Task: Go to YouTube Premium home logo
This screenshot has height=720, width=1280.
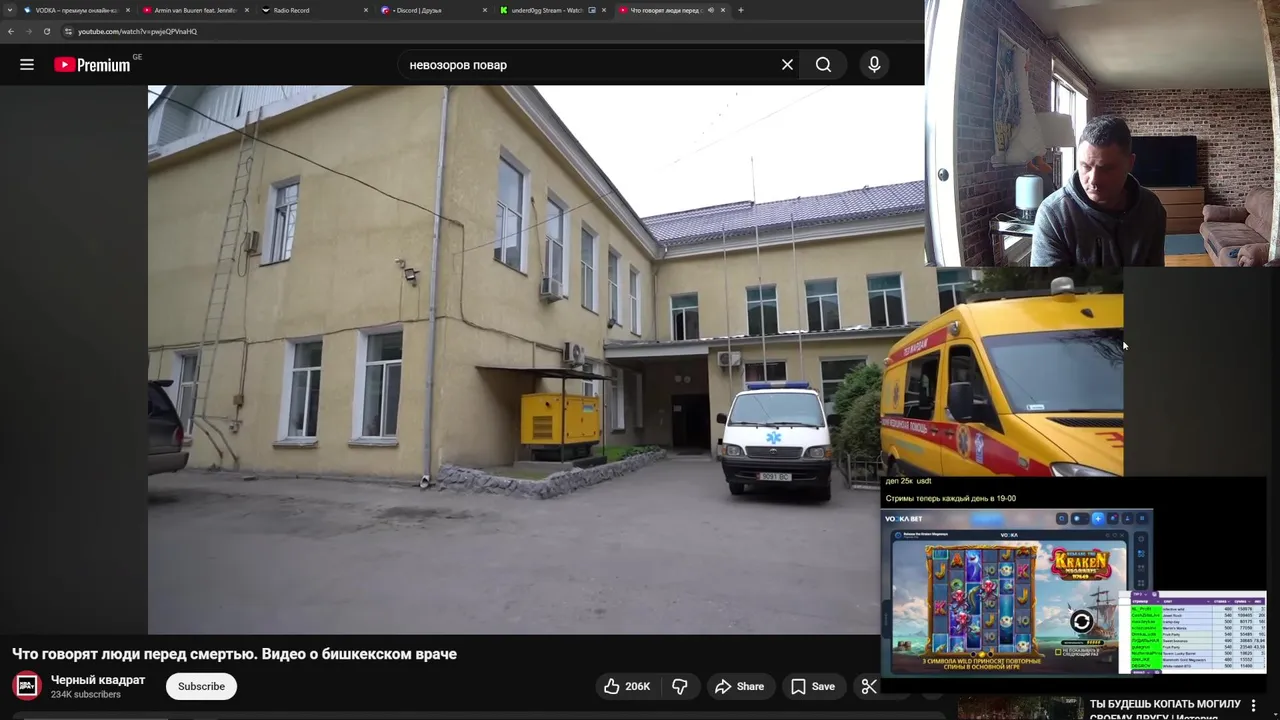Action: point(92,65)
